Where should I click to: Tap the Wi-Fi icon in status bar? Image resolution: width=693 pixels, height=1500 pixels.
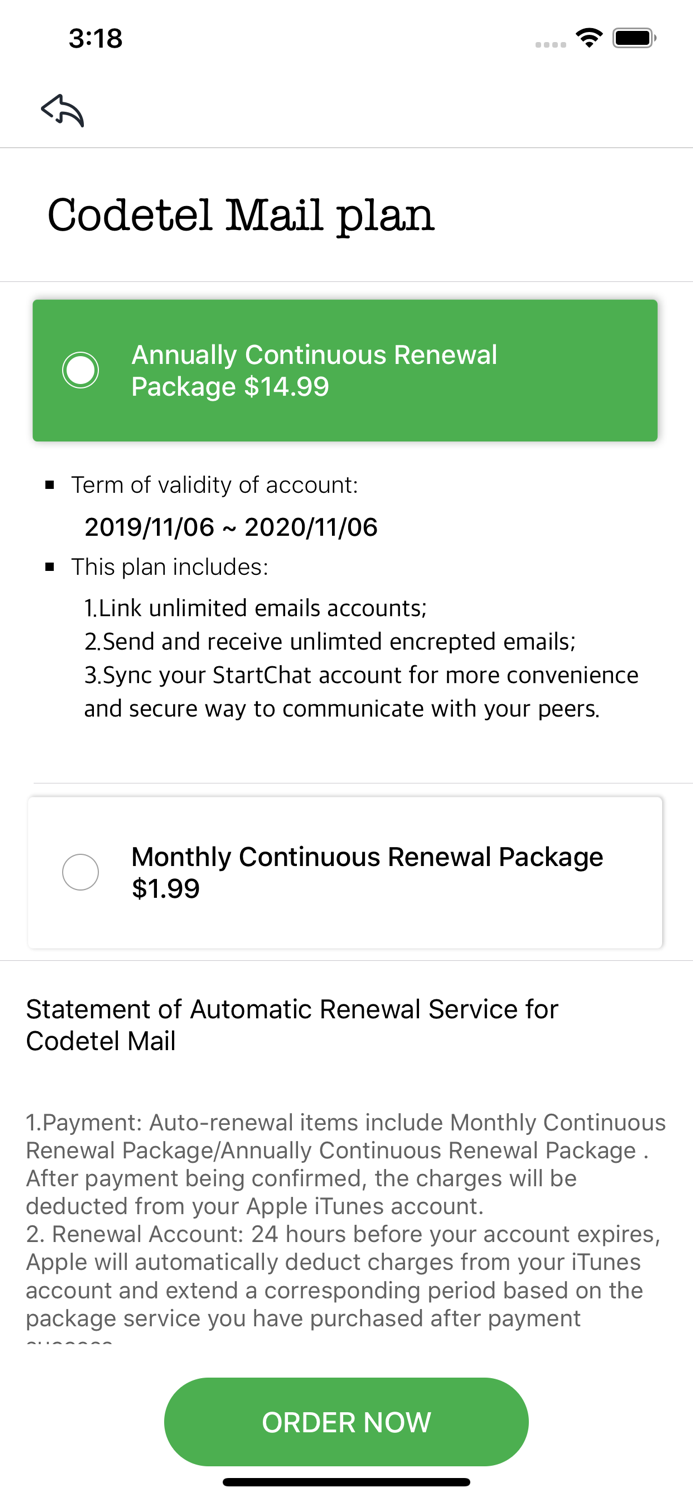[589, 36]
